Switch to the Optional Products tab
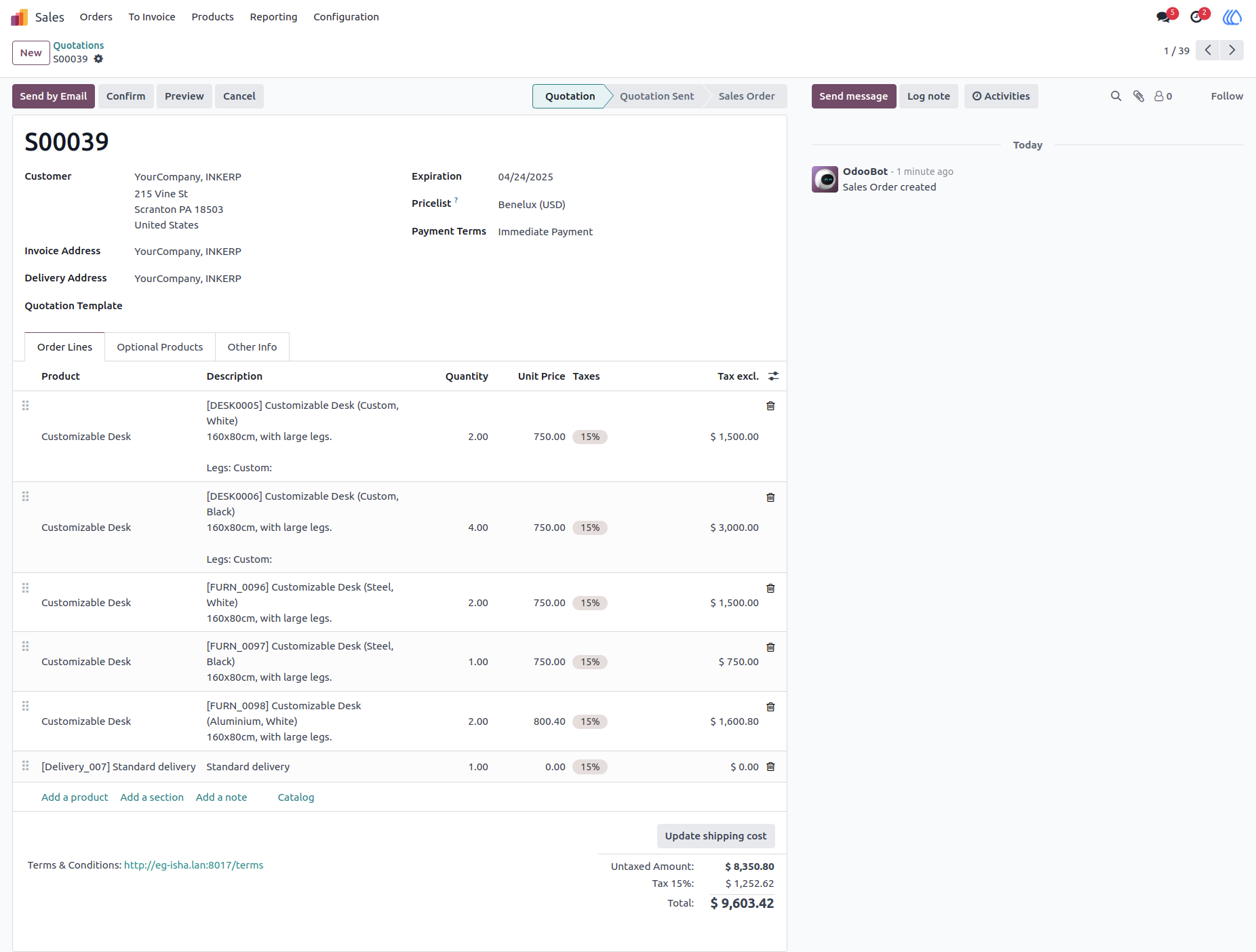 point(160,347)
